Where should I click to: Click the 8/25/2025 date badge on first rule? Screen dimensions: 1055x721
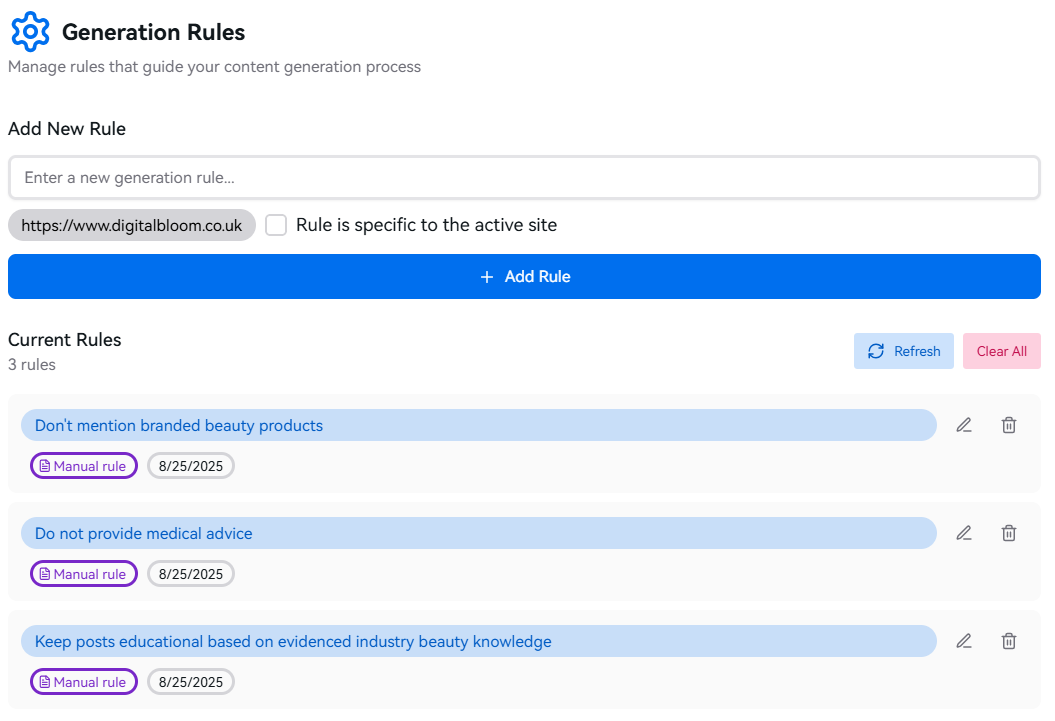(191, 466)
